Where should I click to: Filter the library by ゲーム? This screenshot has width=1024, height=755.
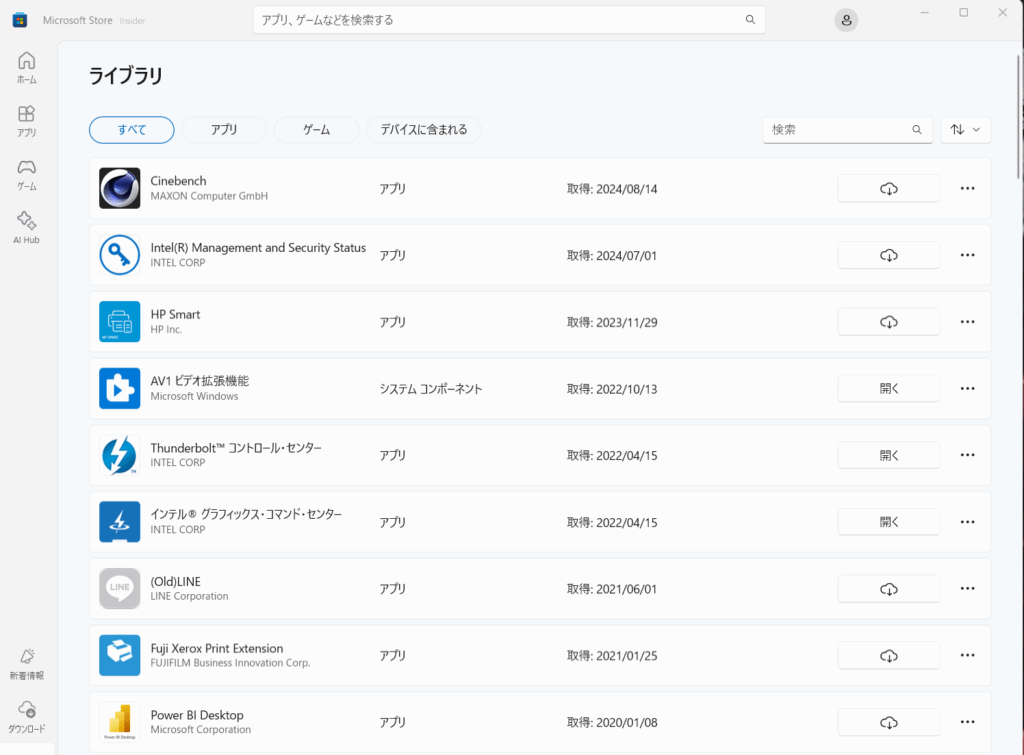(x=316, y=130)
